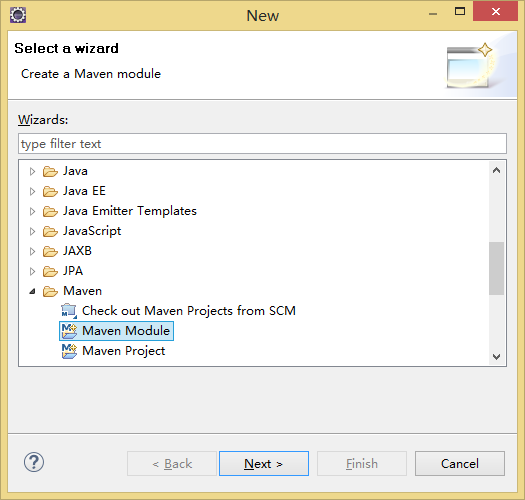Maximize the New dialog window
Screen dimensions: 525x500
(x=460, y=12)
